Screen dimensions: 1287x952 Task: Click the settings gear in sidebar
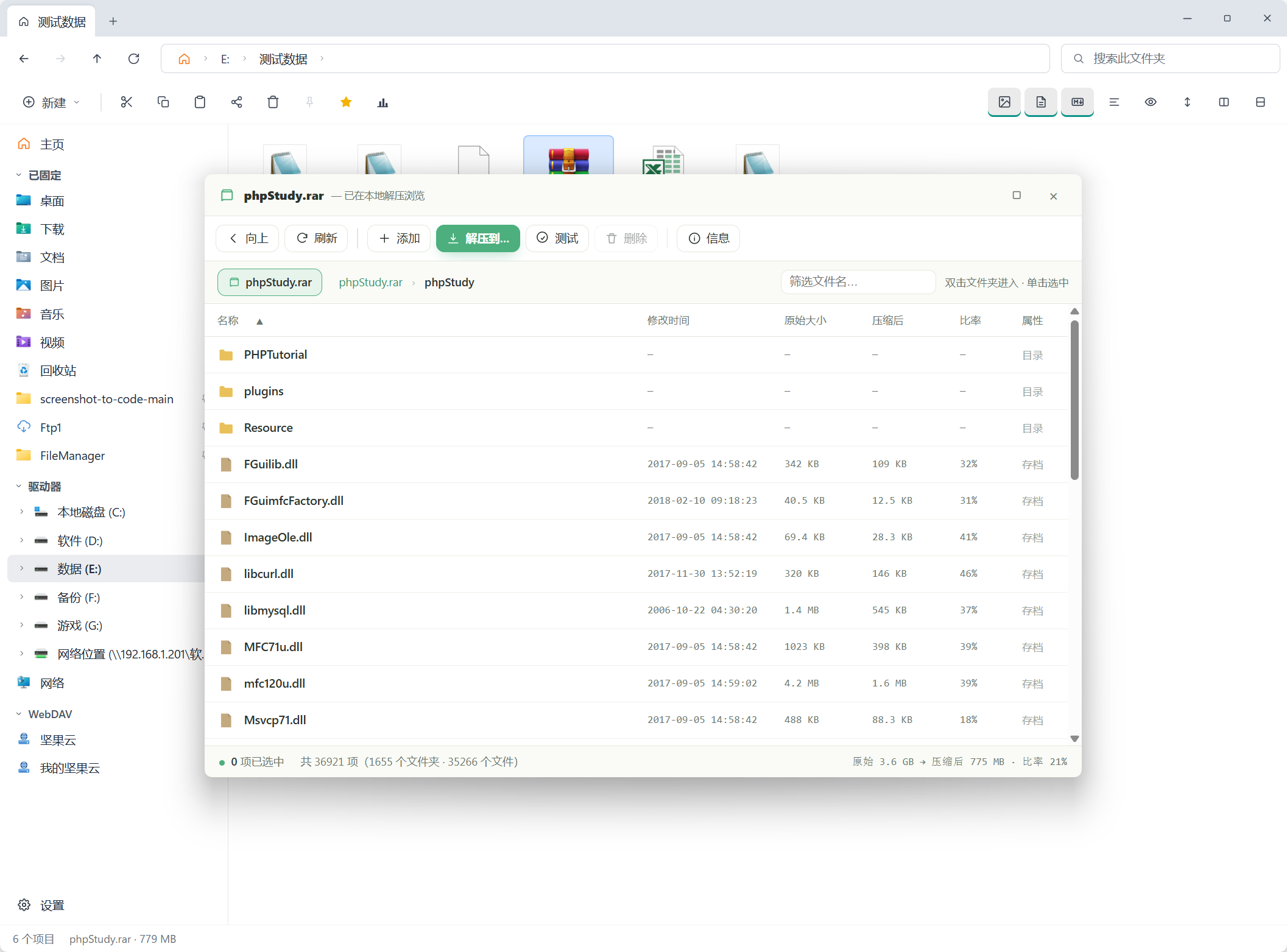24,905
